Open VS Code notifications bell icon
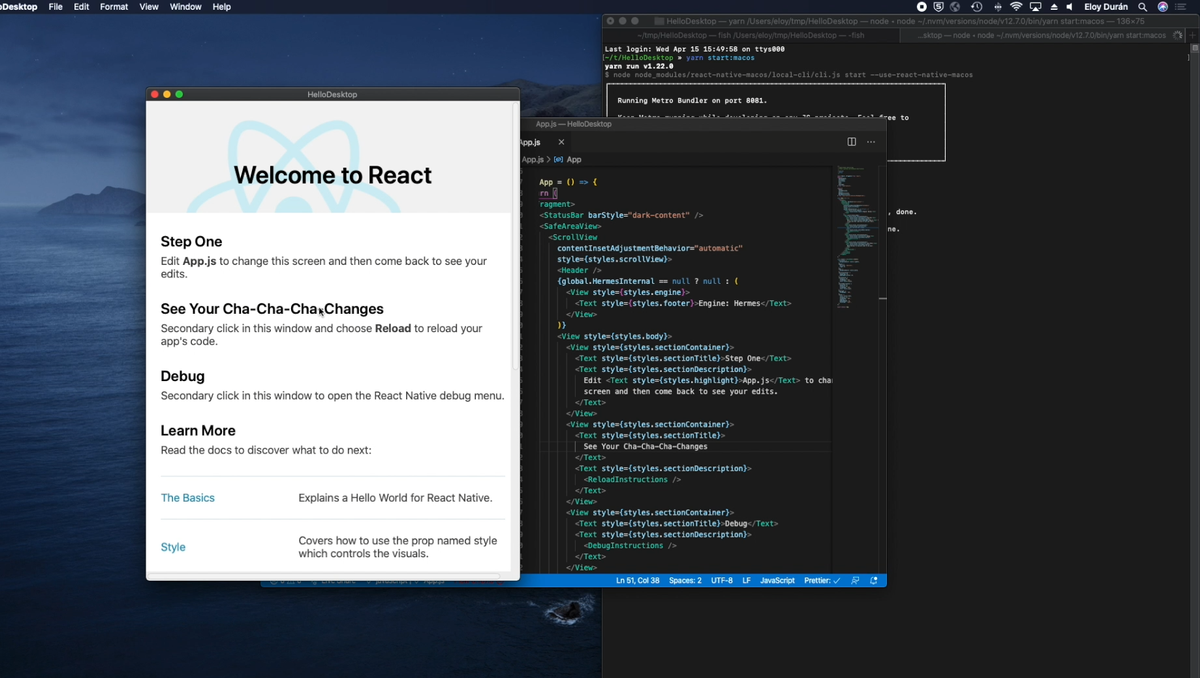 pyautogui.click(x=874, y=580)
